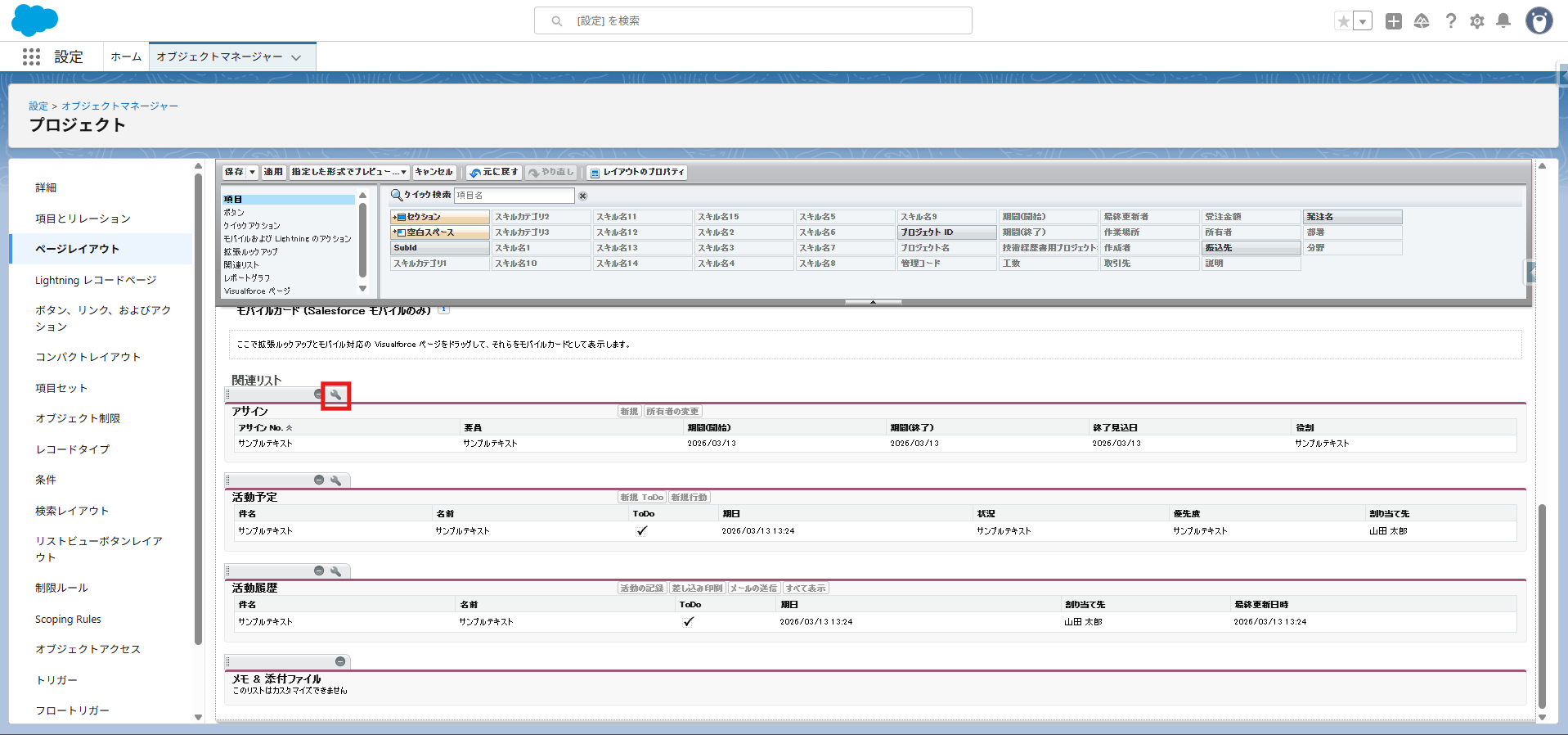Select 項目とリレーション in sidebar

[x=83, y=219]
